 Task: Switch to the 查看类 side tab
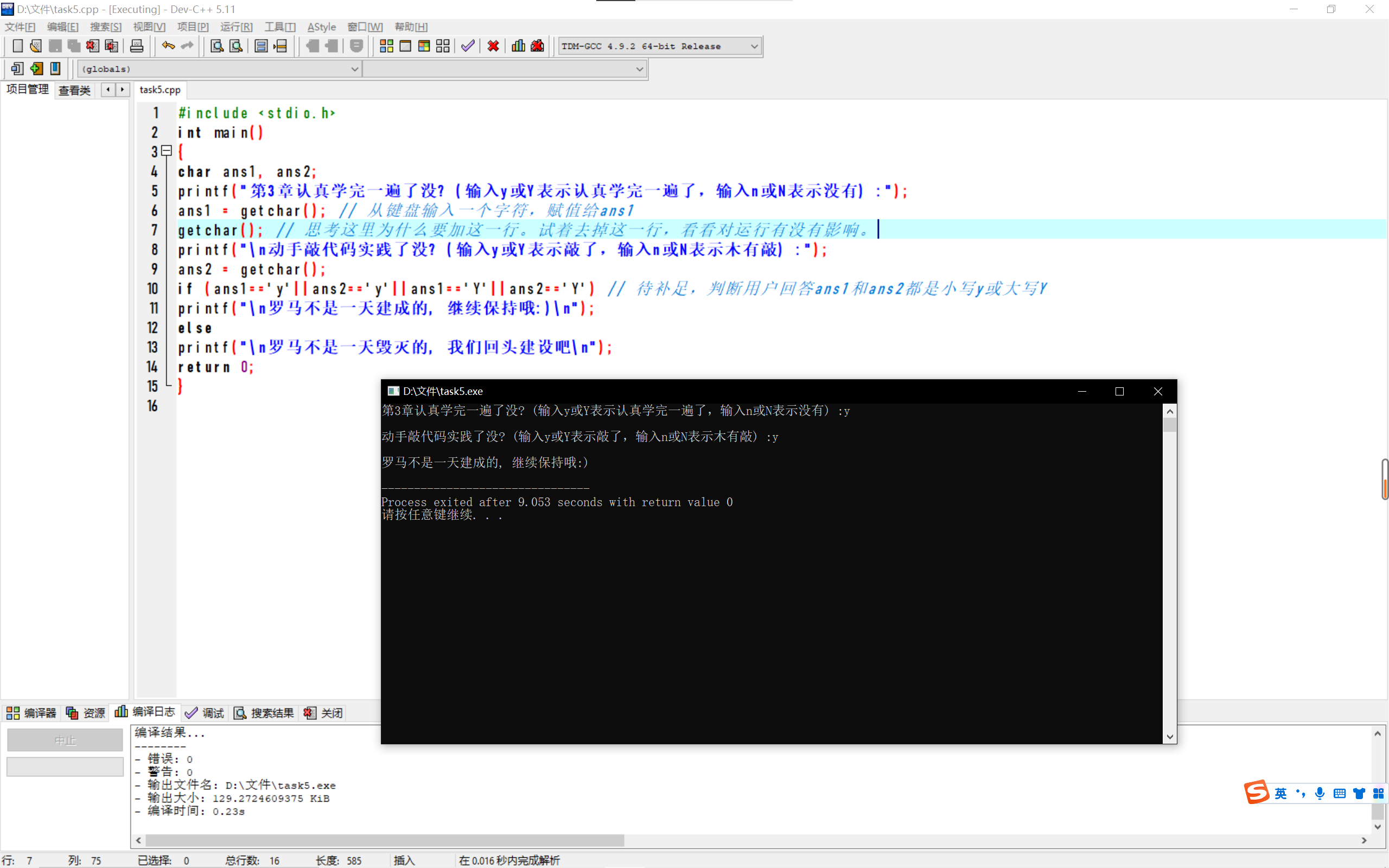click(75, 90)
